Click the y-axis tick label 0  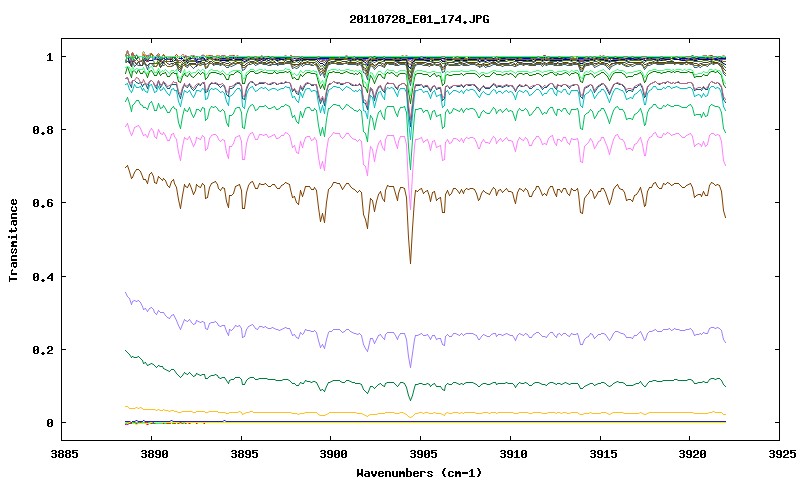pos(49,423)
